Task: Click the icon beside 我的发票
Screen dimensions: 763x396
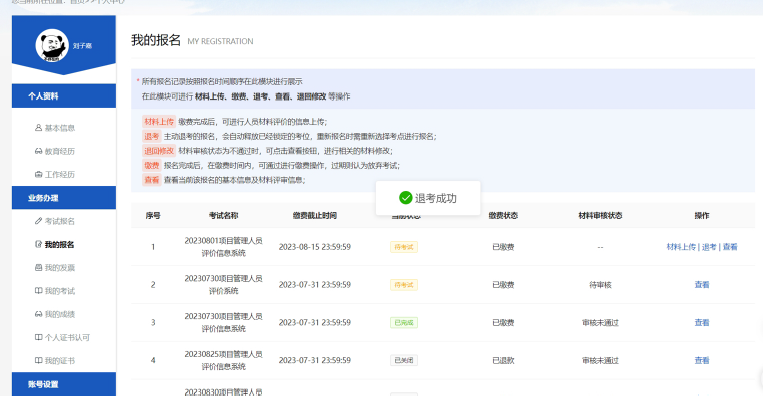Action: (38, 268)
